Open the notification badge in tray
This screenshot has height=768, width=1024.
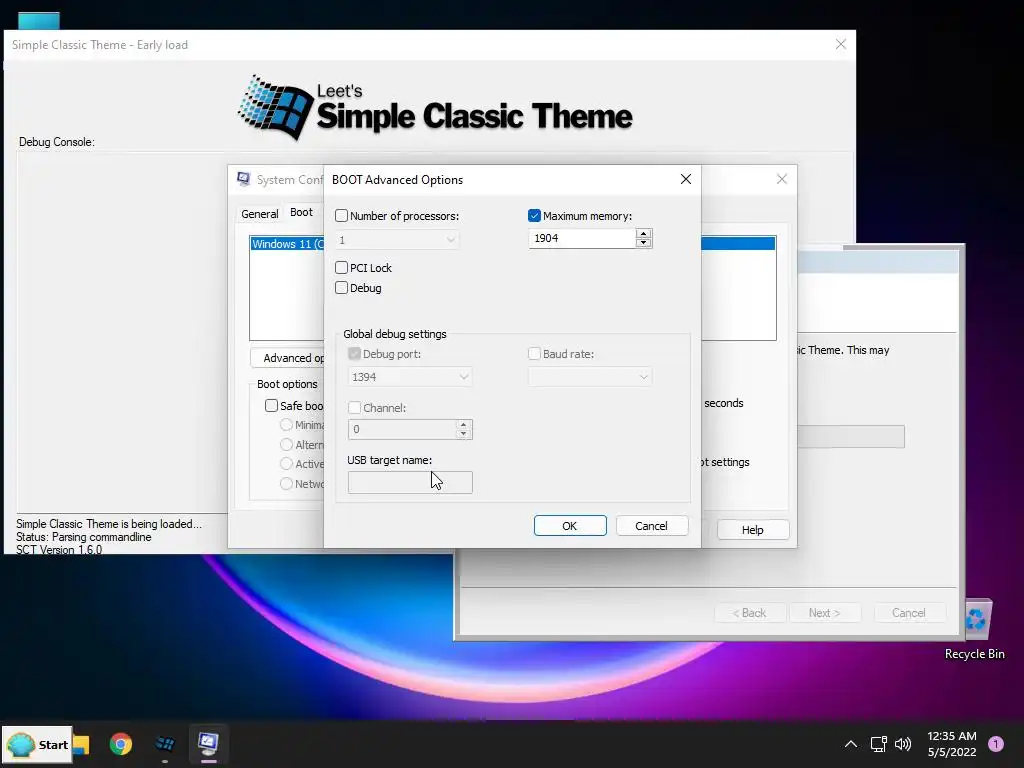coord(996,744)
